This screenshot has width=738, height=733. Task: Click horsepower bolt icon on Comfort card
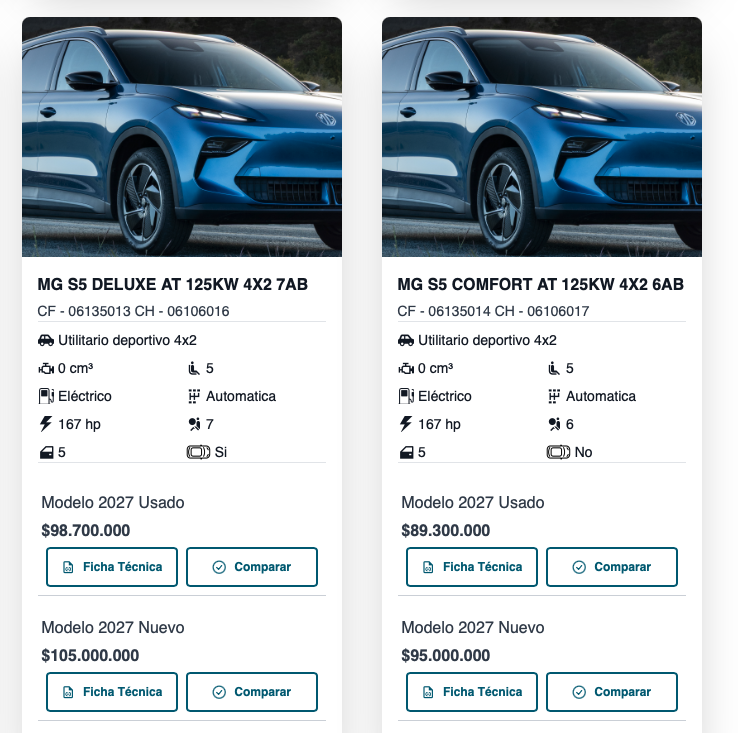[x=406, y=424]
